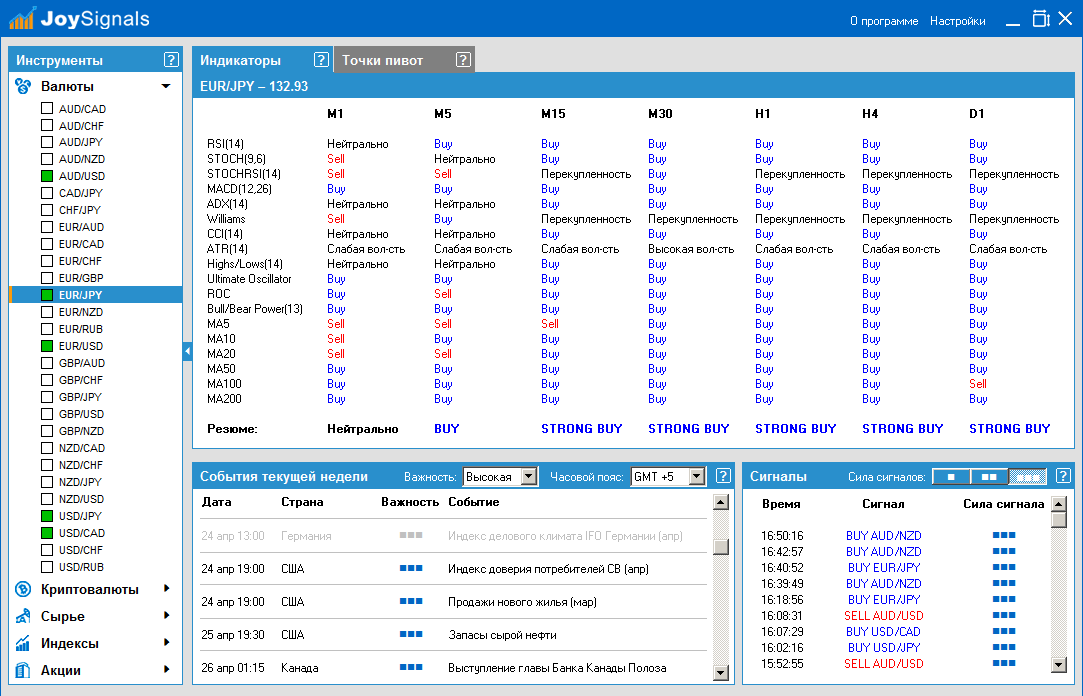Switch to the Точки пивот tab
Screen dimensions: 1083x696
click(405, 60)
